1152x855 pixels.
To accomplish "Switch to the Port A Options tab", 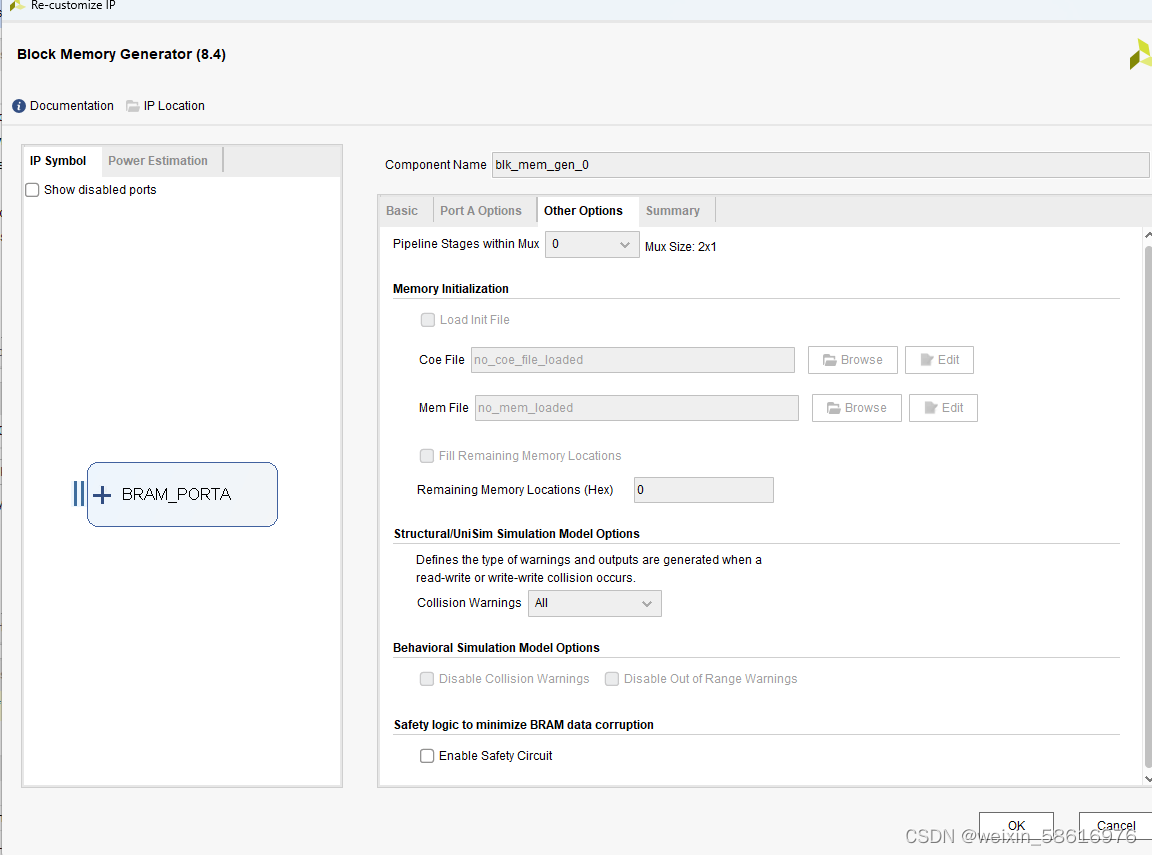I will click(x=480, y=211).
